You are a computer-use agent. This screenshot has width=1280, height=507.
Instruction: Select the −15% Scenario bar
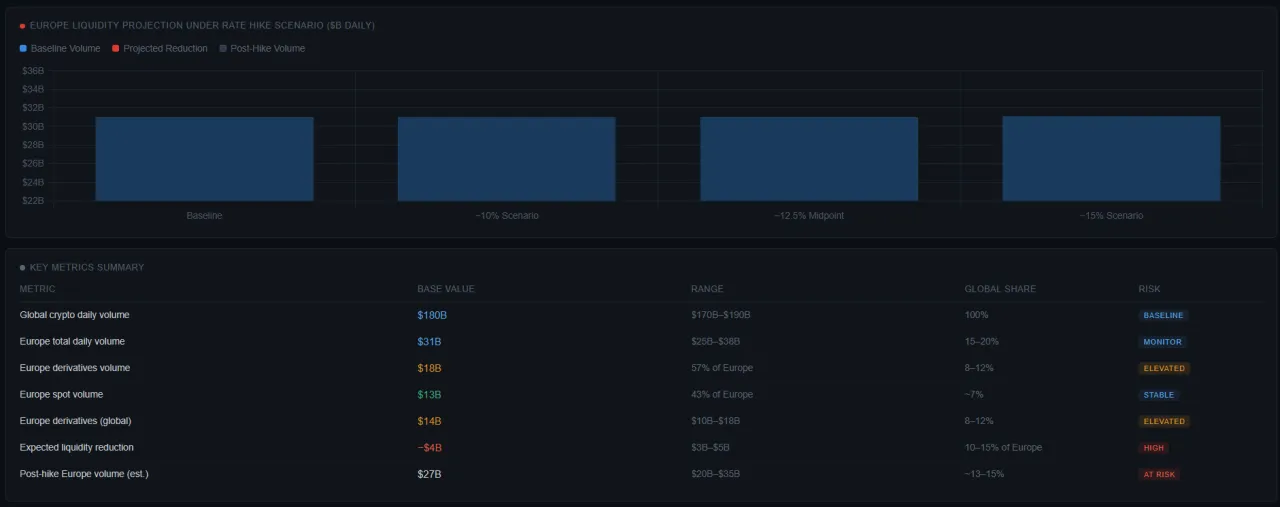pos(1111,159)
